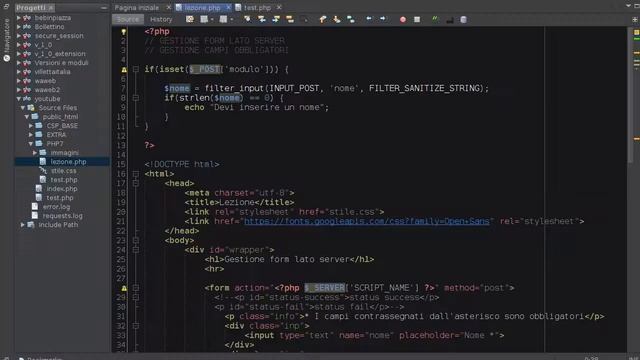The image size is (640, 360).
Task: Select the EXTRA folder
Action: 56,135
